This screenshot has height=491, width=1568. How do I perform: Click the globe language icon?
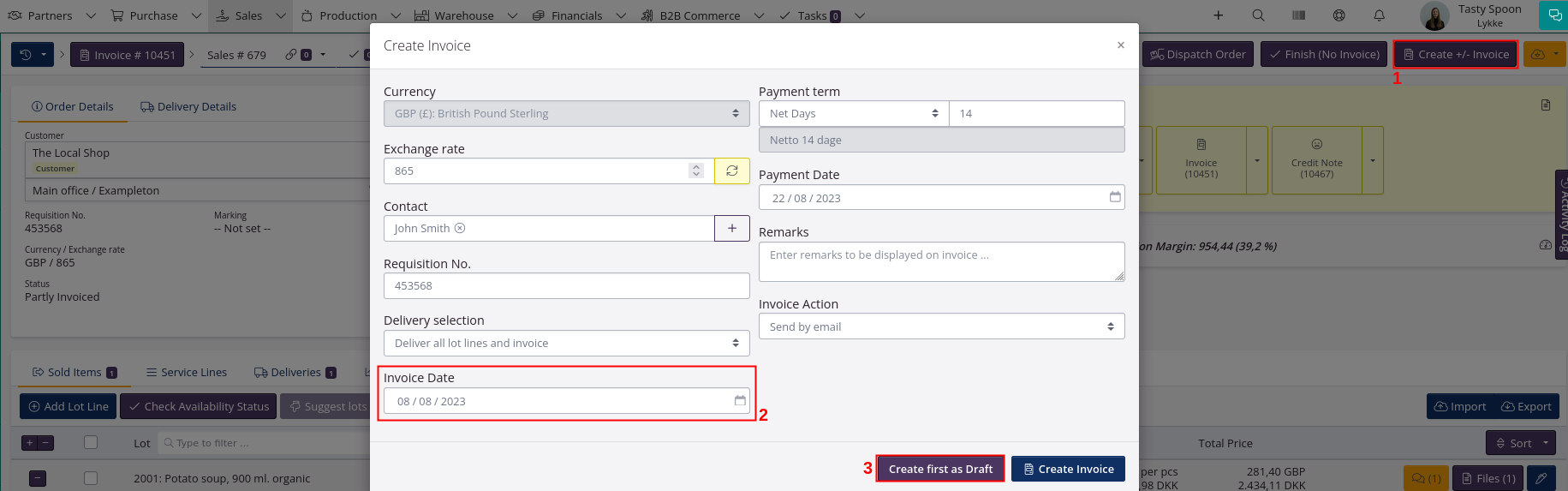pyautogui.click(x=1338, y=15)
